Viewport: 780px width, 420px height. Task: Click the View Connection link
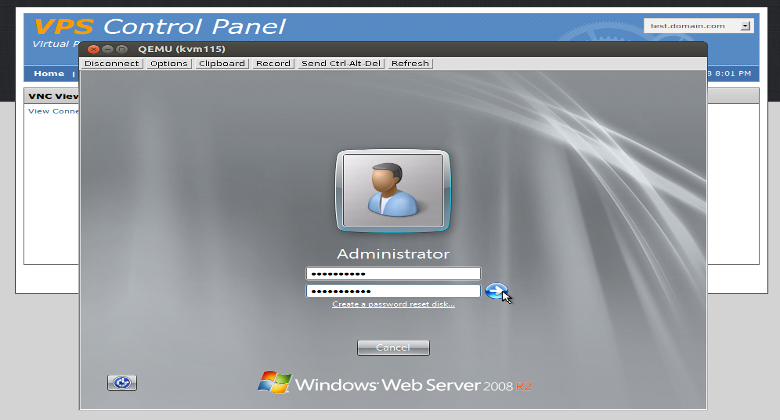pos(53,111)
